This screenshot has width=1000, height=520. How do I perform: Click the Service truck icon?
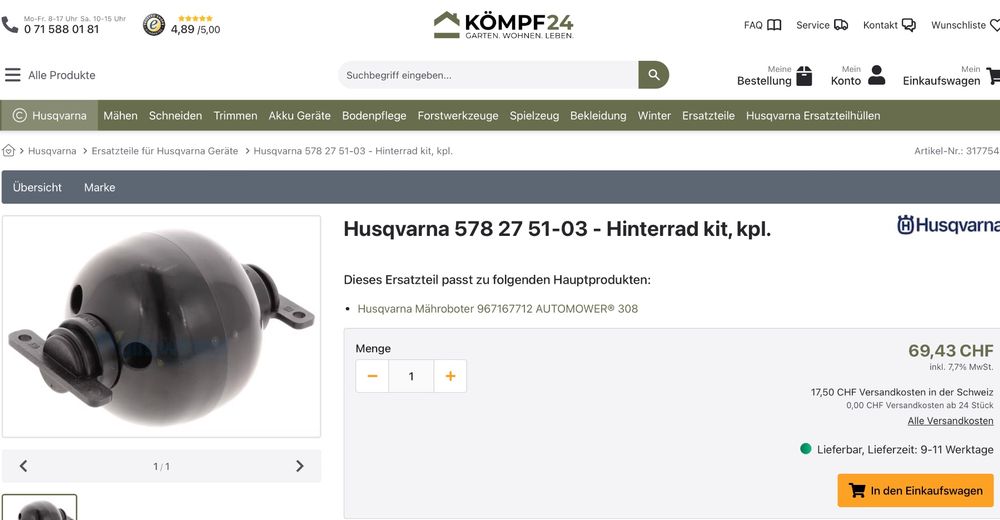pos(841,25)
